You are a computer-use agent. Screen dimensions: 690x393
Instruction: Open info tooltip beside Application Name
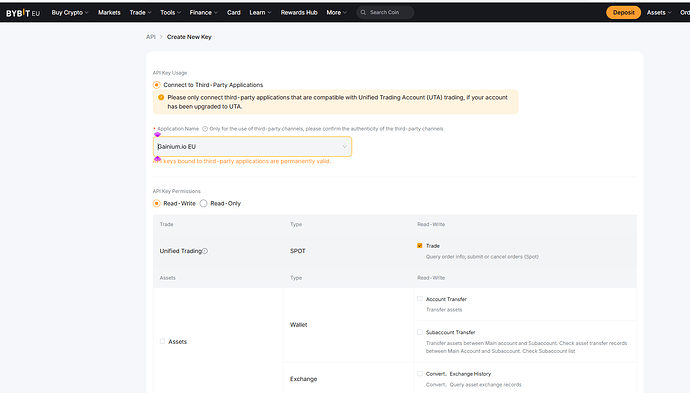pos(205,129)
